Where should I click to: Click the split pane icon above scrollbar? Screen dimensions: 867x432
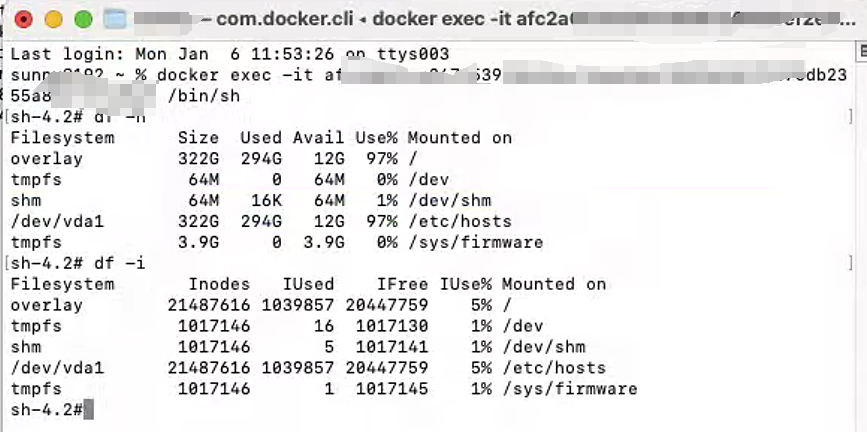[863, 51]
